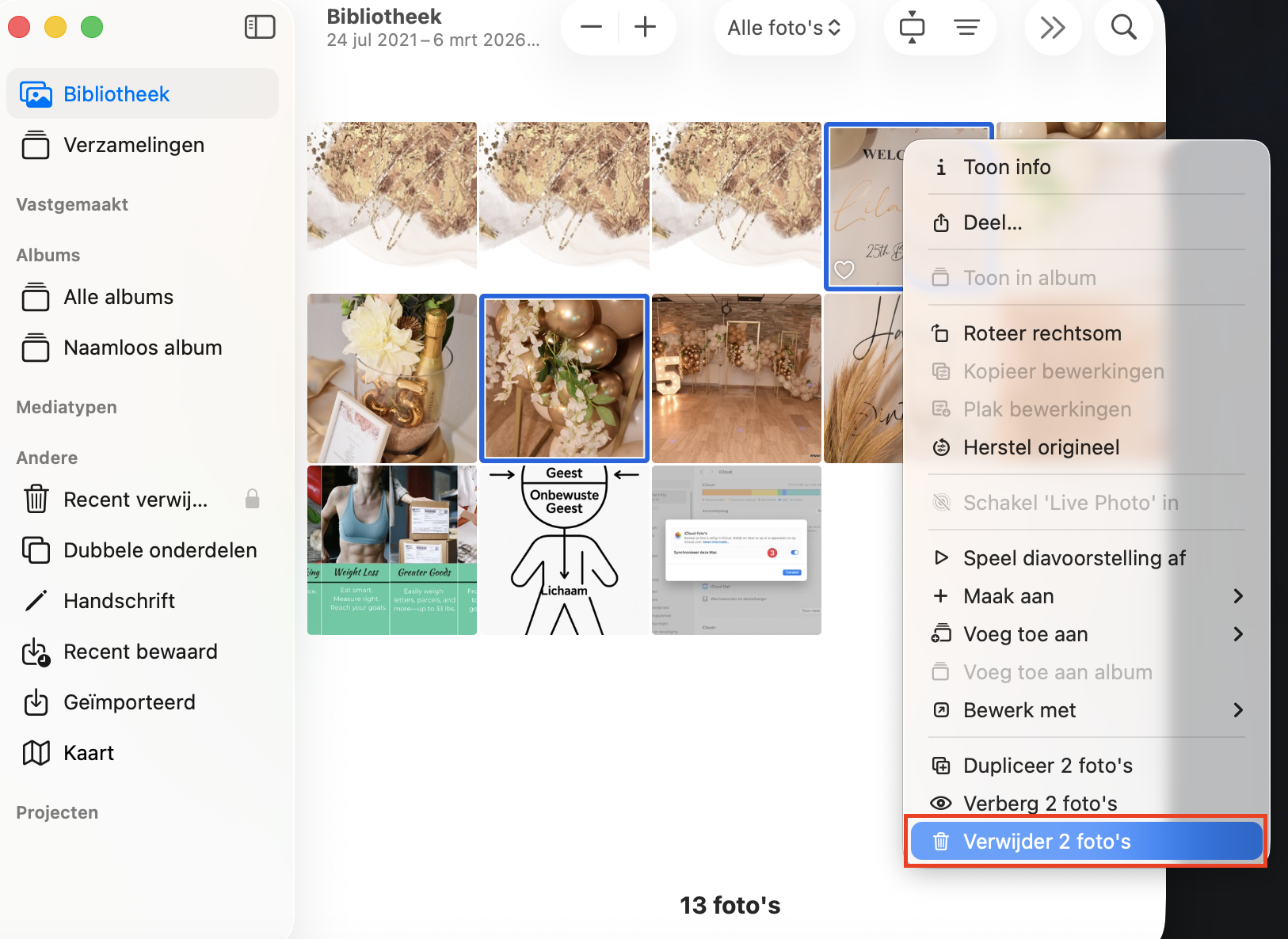Open Recent verwijderd trash item
This screenshot has width=1288, height=939.
[135, 500]
